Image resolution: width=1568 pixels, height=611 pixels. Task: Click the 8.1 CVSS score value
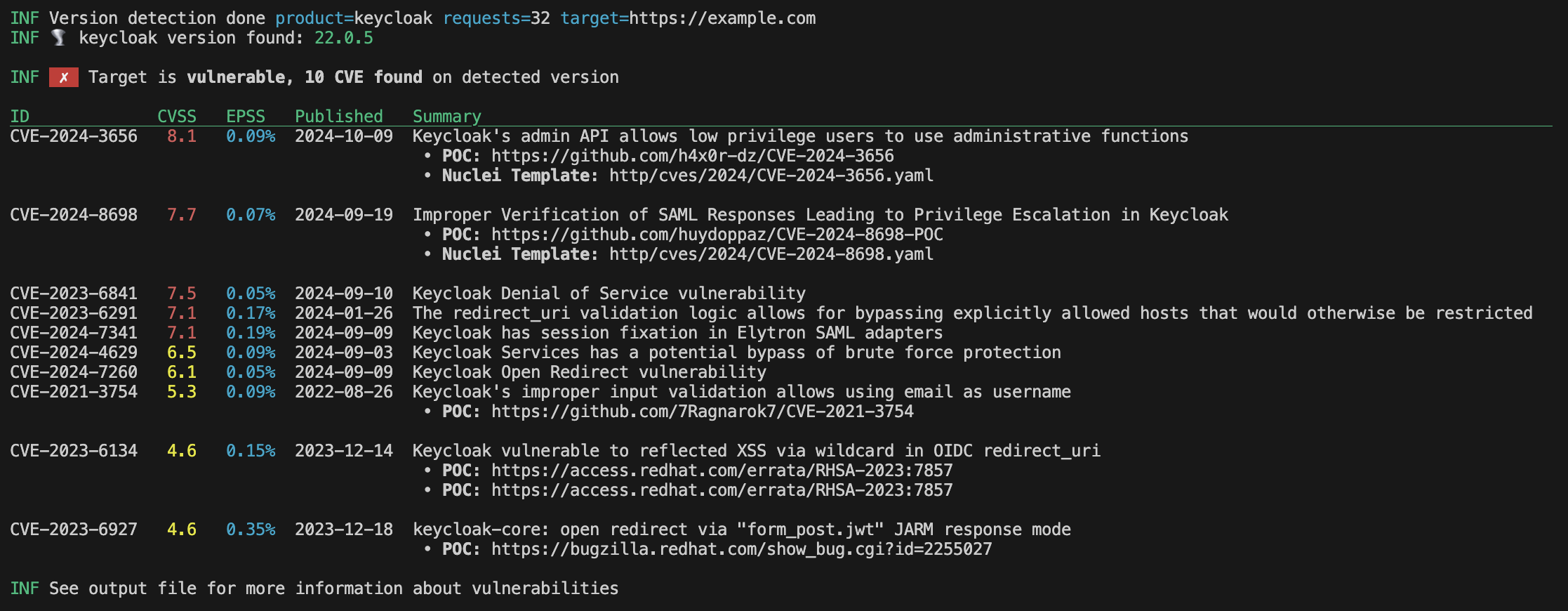[182, 136]
